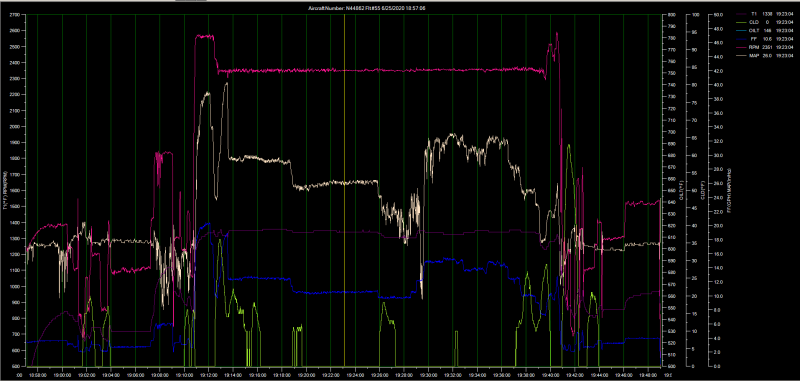800x381 pixels.
Task: Click the blue FF legend color line
Action: [x=742, y=38]
